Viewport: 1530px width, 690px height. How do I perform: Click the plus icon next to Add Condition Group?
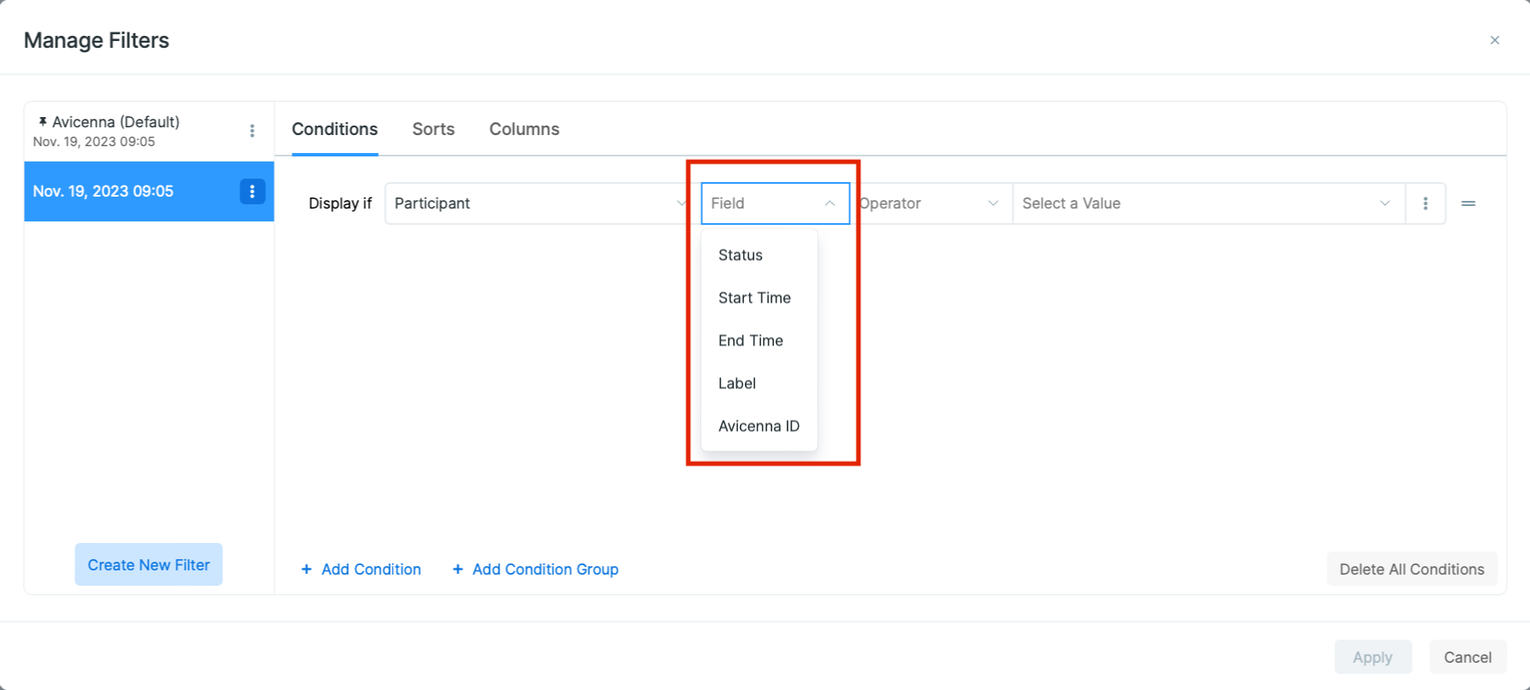(x=458, y=569)
